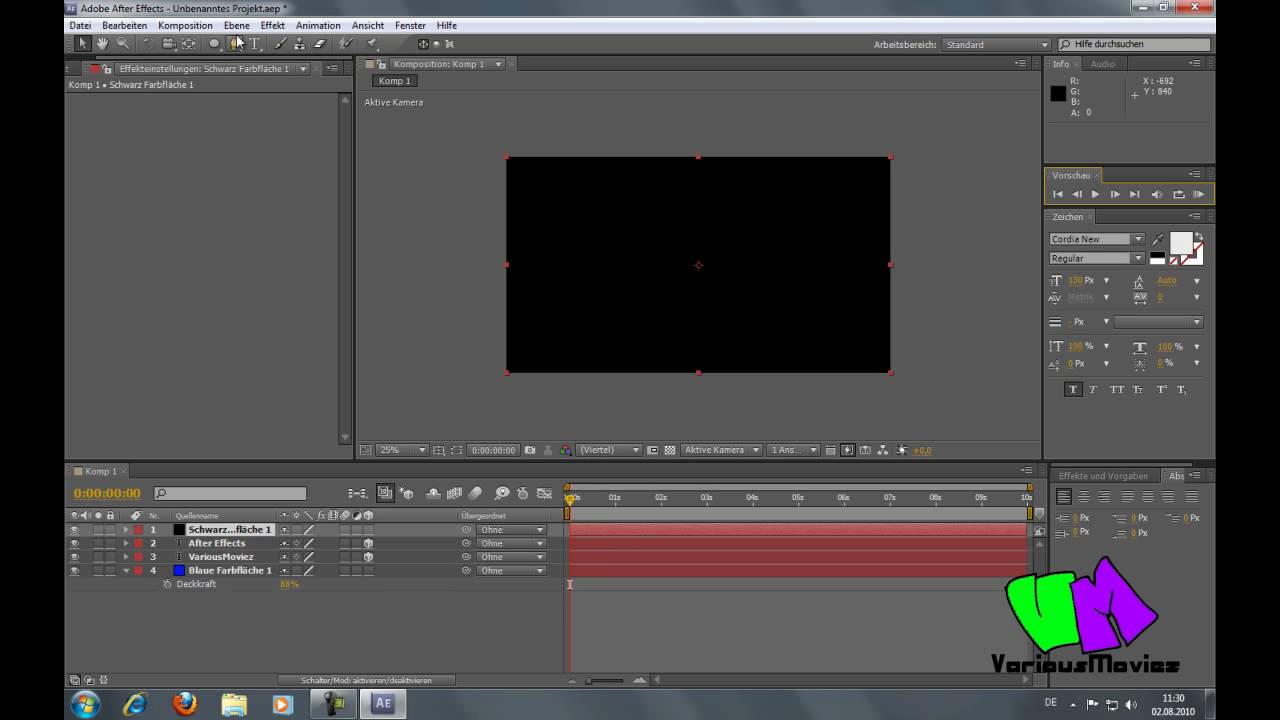Switch to Effekte und Vorgaben tab
Image resolution: width=1280 pixels, height=720 pixels.
(1104, 476)
